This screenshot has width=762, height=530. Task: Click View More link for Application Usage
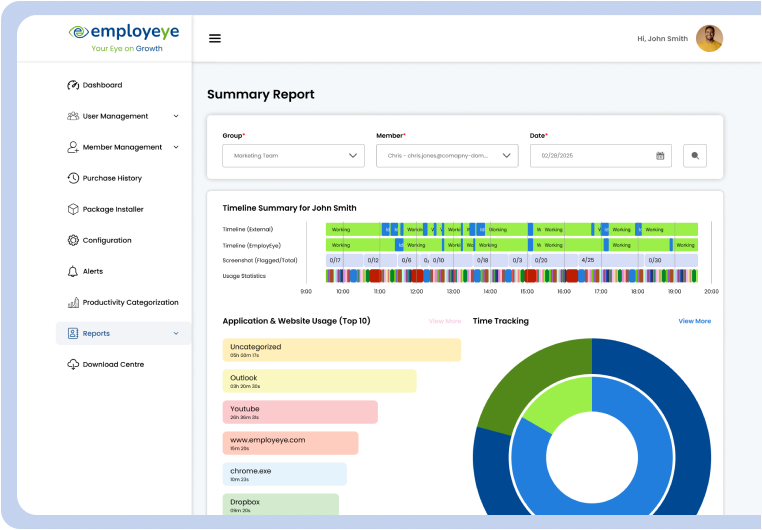point(445,321)
